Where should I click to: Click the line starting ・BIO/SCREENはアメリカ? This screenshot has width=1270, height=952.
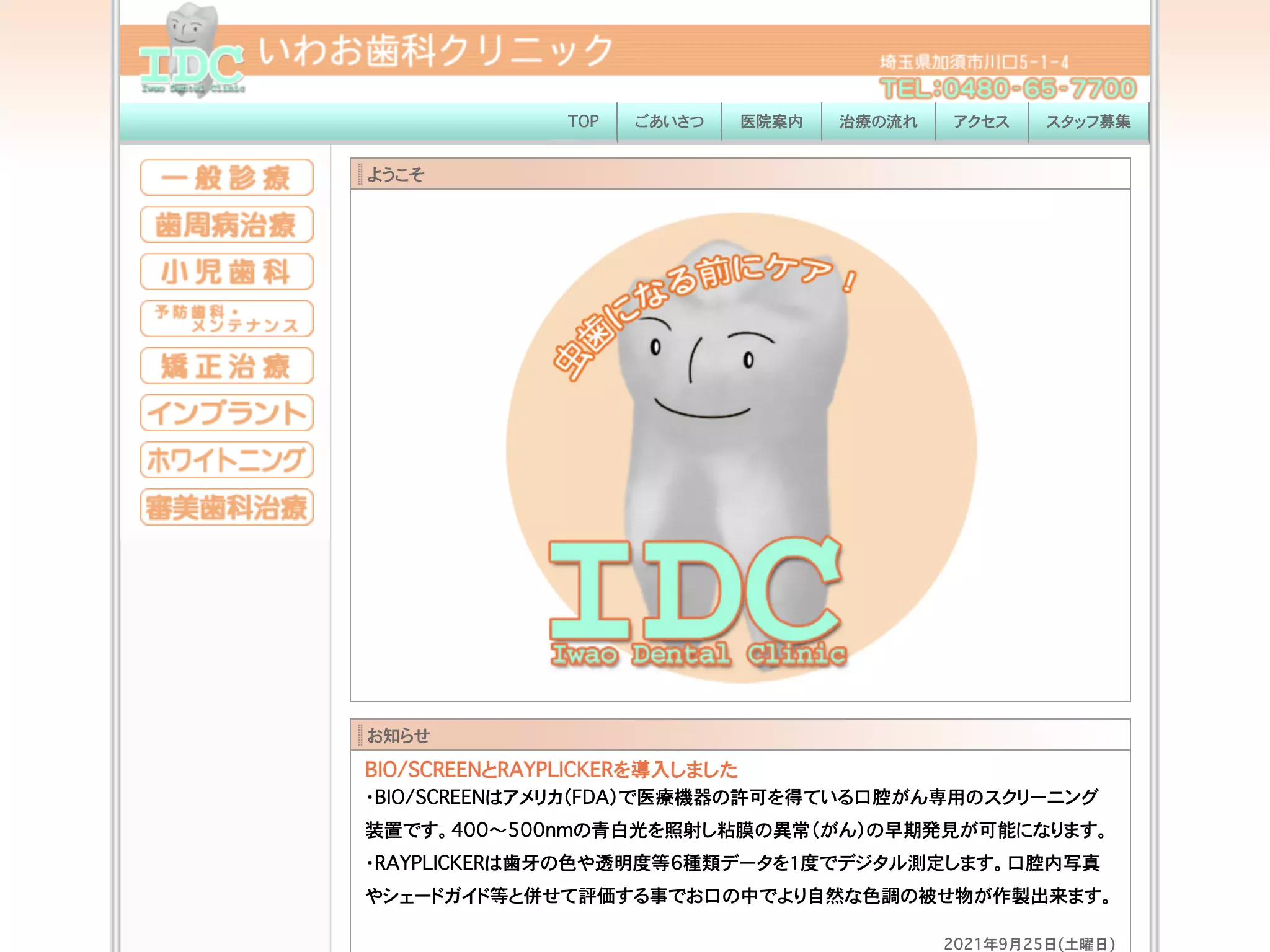pyautogui.click(x=732, y=797)
